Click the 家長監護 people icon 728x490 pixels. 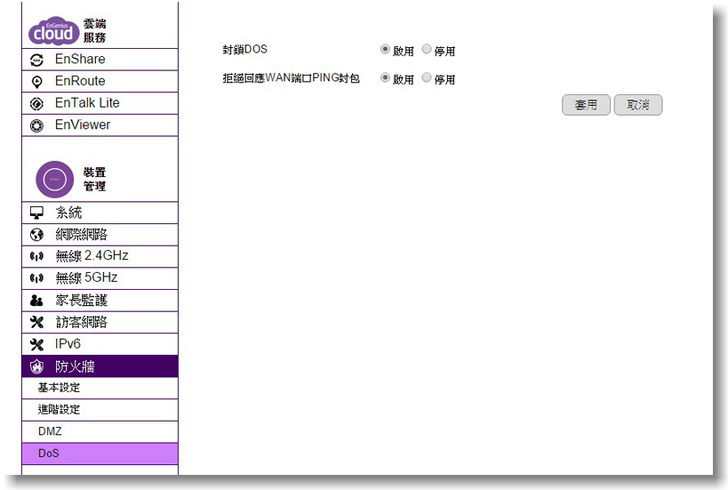click(37, 300)
